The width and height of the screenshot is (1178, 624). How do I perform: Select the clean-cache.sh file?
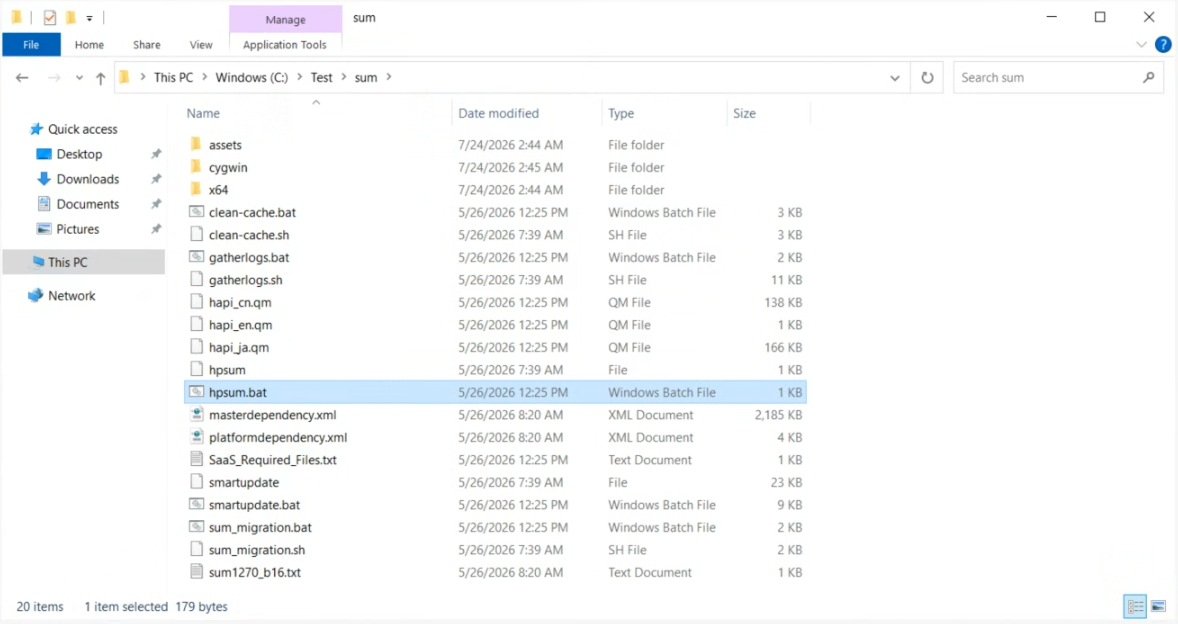[x=495, y=234]
